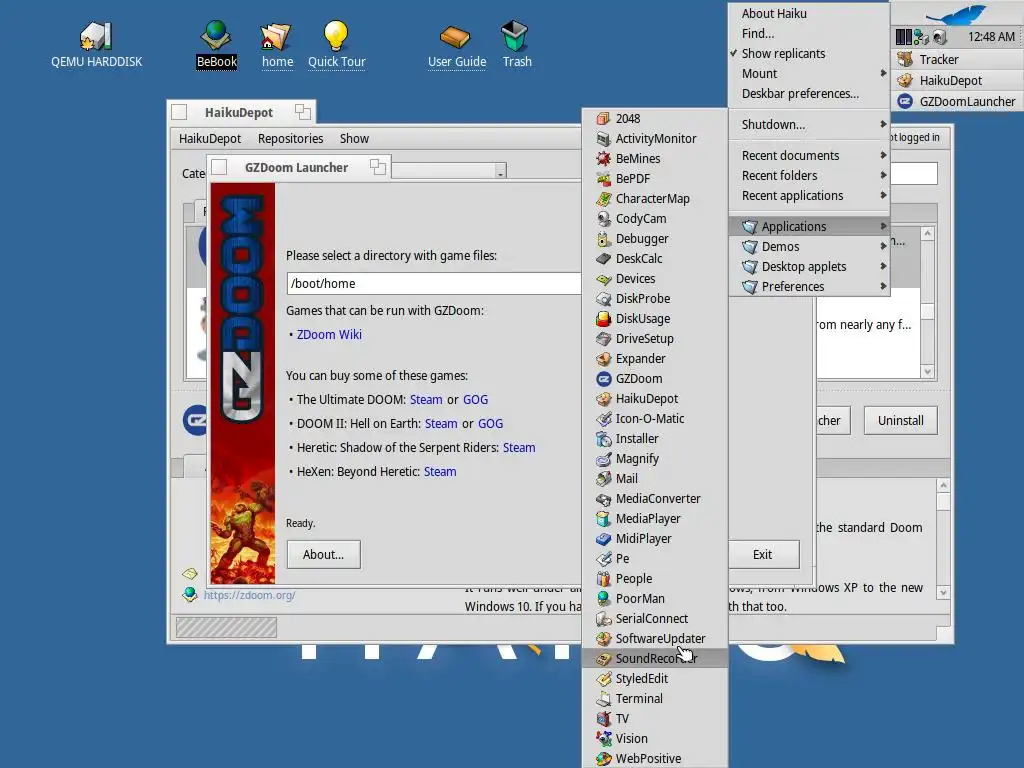Open ActivityMonitor from Applications menu
Viewport: 1024px width, 768px height.
pyautogui.click(x=655, y=138)
